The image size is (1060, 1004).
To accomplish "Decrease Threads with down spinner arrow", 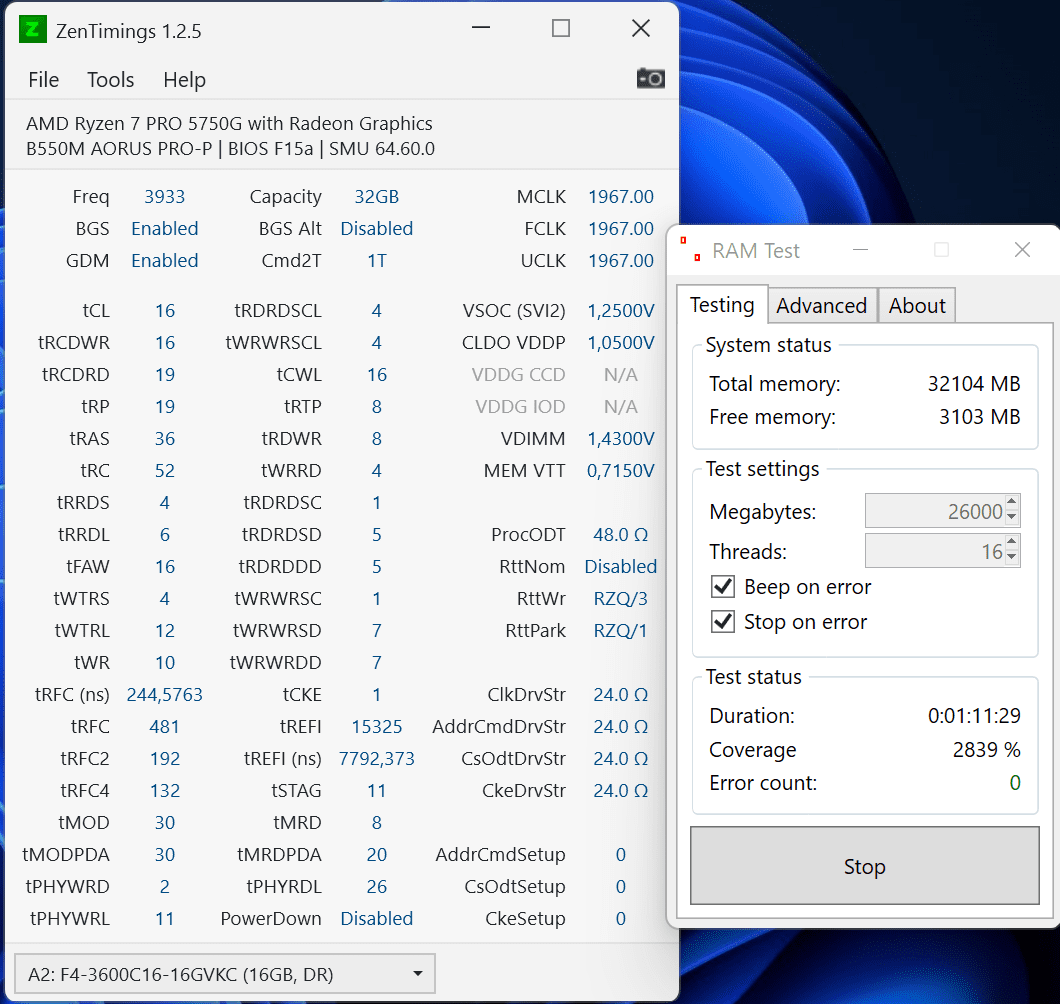I will coord(1011,557).
